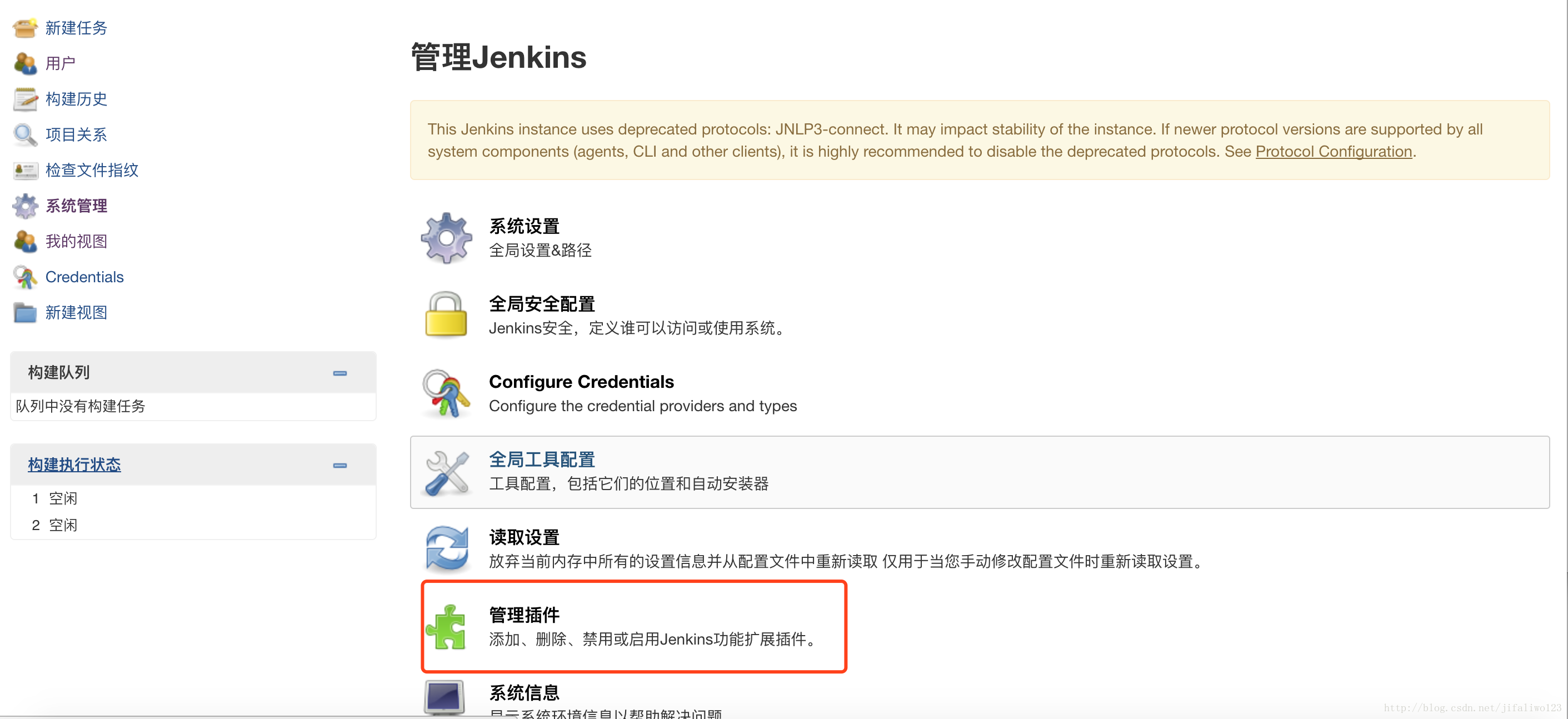Click the 管理插件 green puzzle piece icon
This screenshot has width=1568, height=719.
[x=446, y=626]
